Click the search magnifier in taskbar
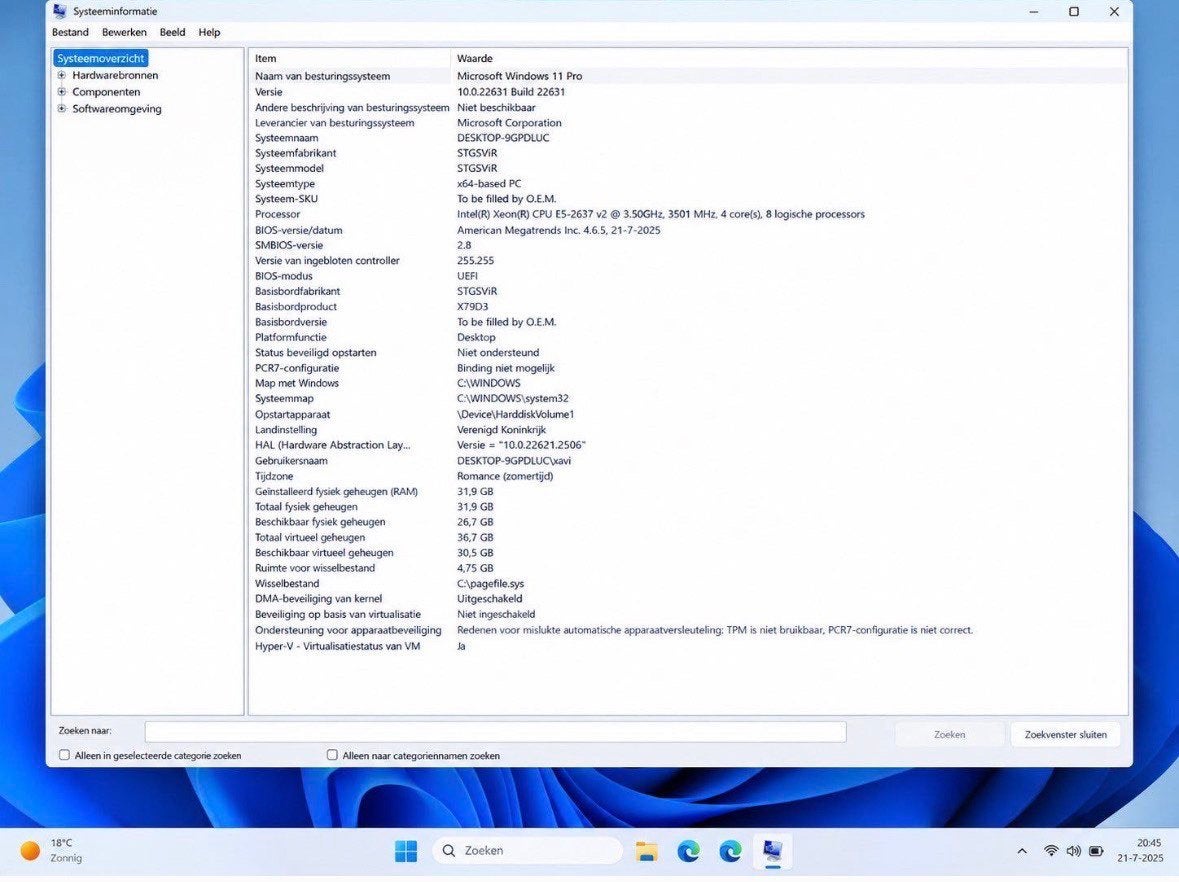 tap(449, 850)
